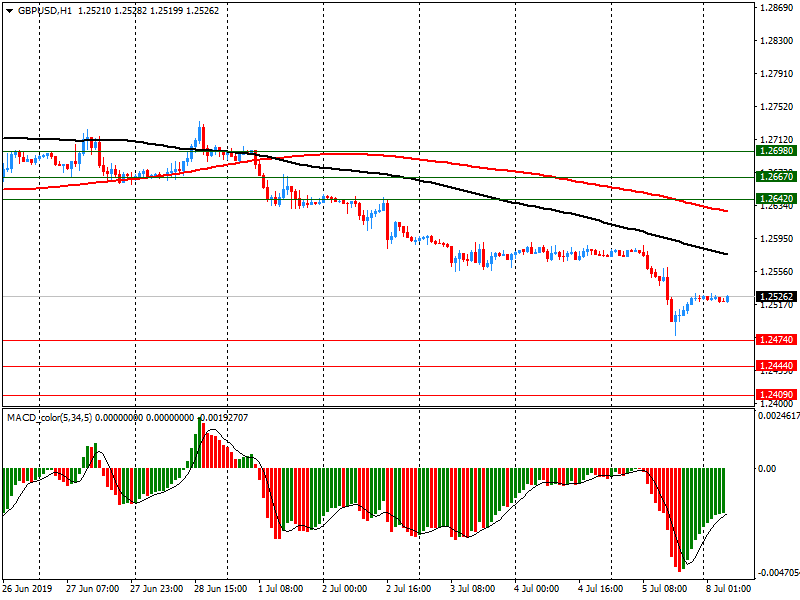Click the MACD_color(5,34,5) indicator label

pos(49,418)
